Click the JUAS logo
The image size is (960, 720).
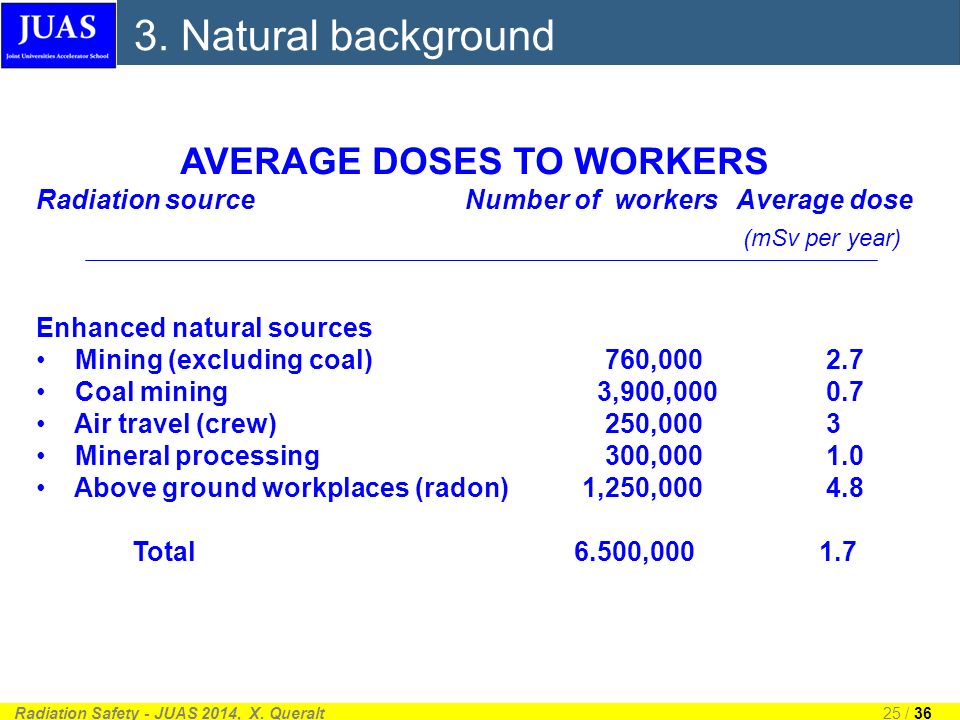click(59, 35)
